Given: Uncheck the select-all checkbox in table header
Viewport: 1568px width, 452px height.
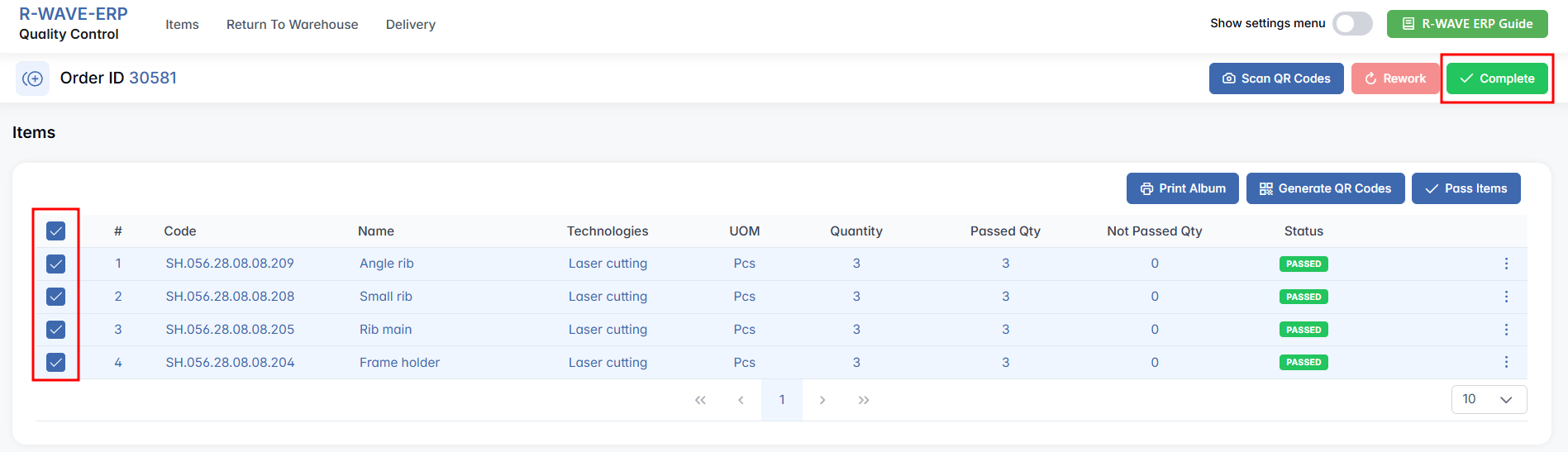Looking at the screenshot, I should [55, 231].
